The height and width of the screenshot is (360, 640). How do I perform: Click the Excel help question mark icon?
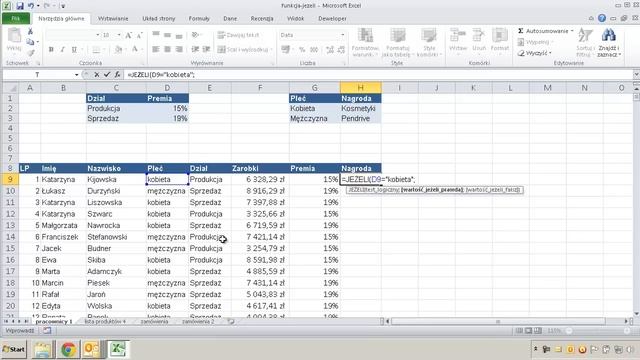pos(602,18)
